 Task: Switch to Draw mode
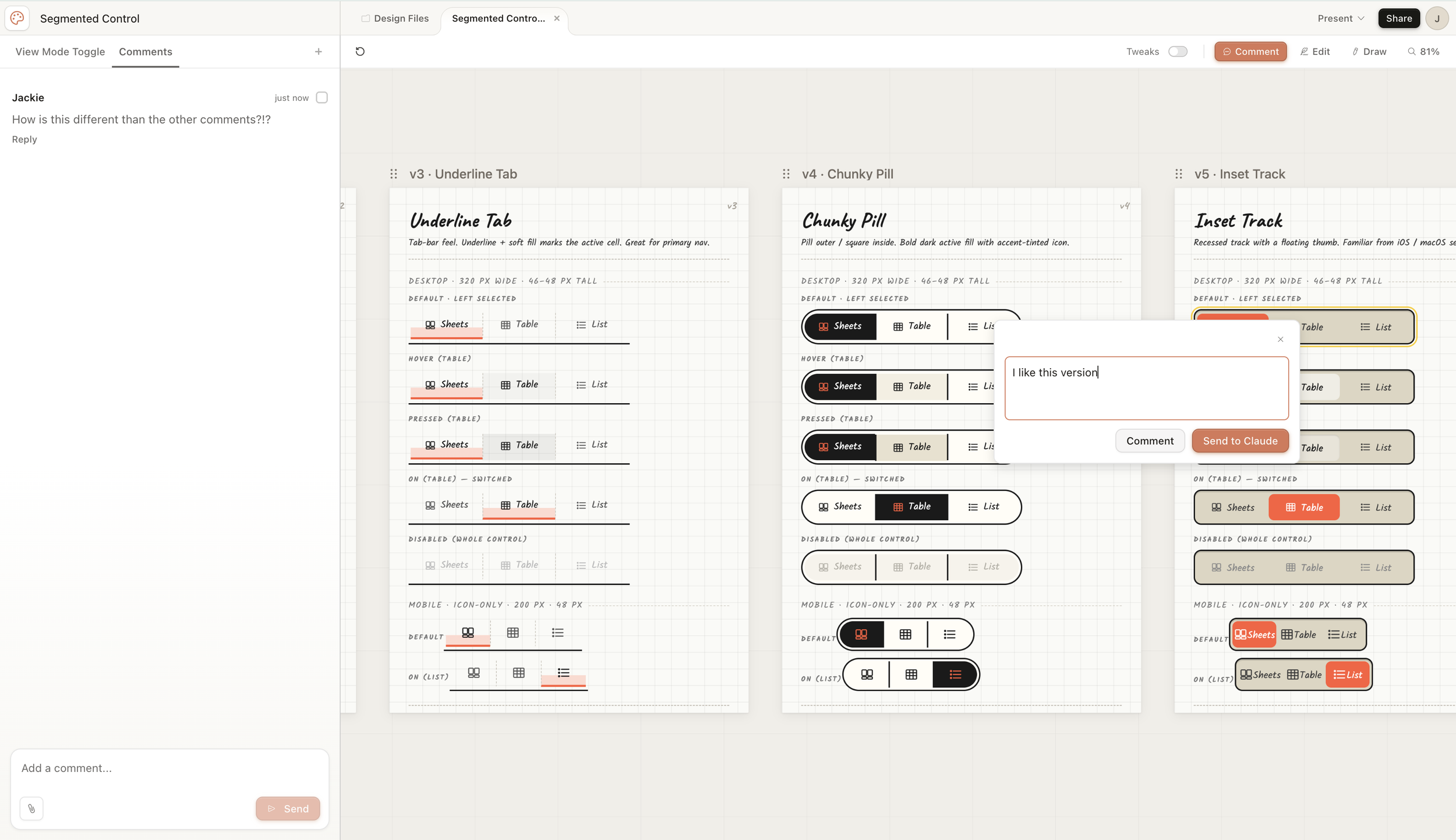[1369, 51]
